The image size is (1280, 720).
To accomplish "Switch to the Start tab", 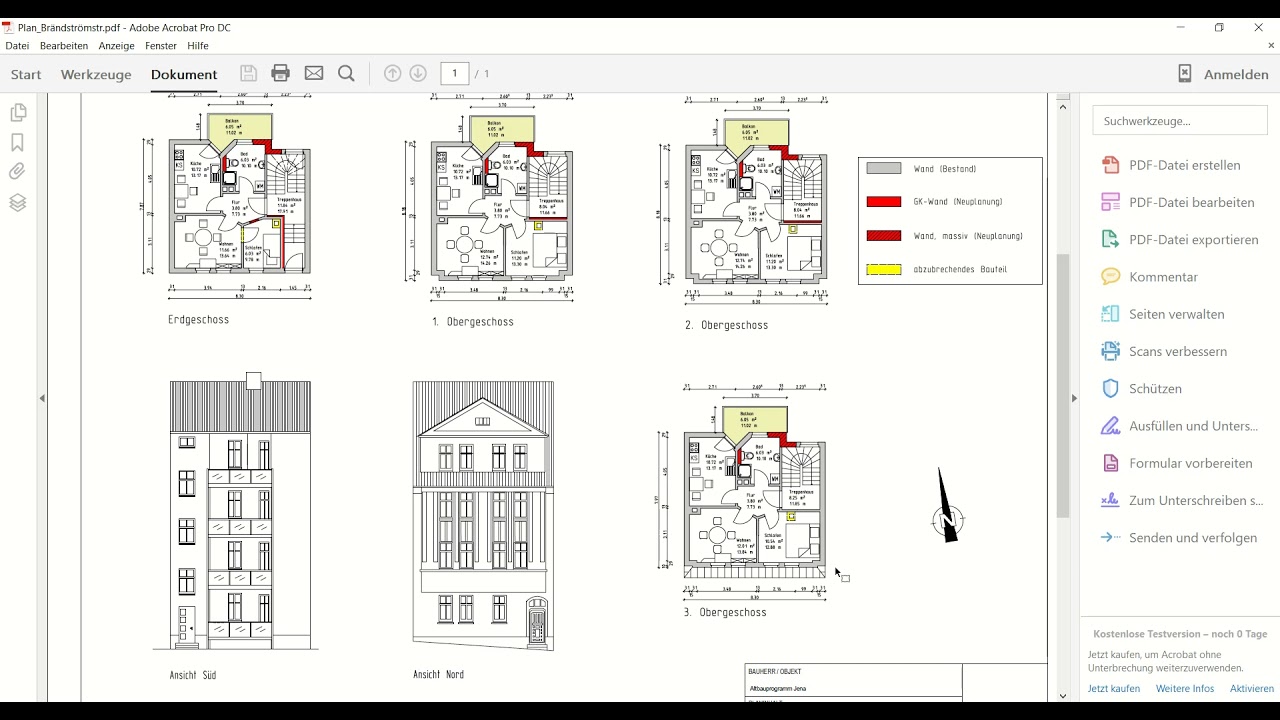I will (x=26, y=74).
